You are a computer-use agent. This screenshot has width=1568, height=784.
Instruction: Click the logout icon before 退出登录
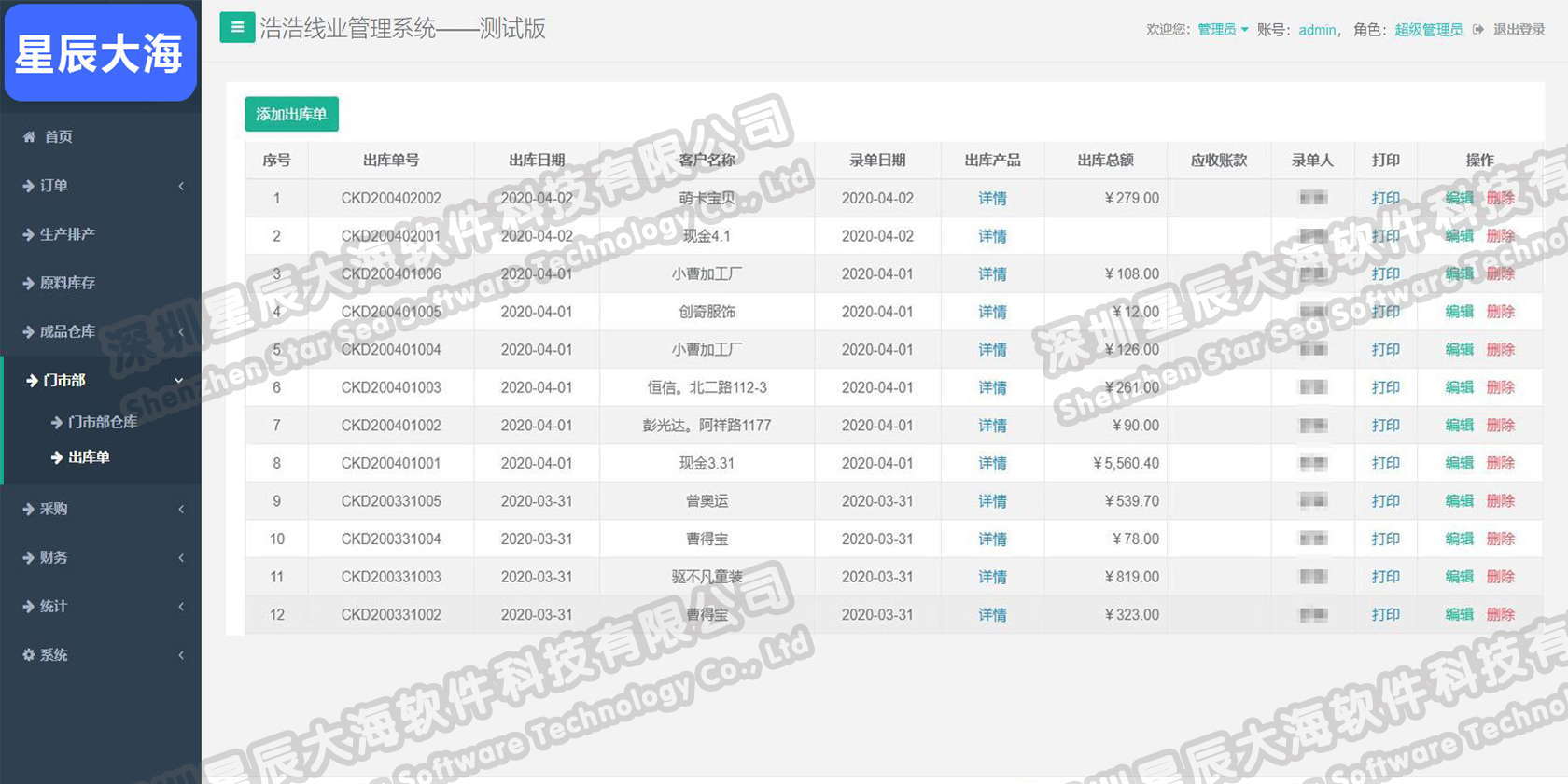pyautogui.click(x=1478, y=30)
